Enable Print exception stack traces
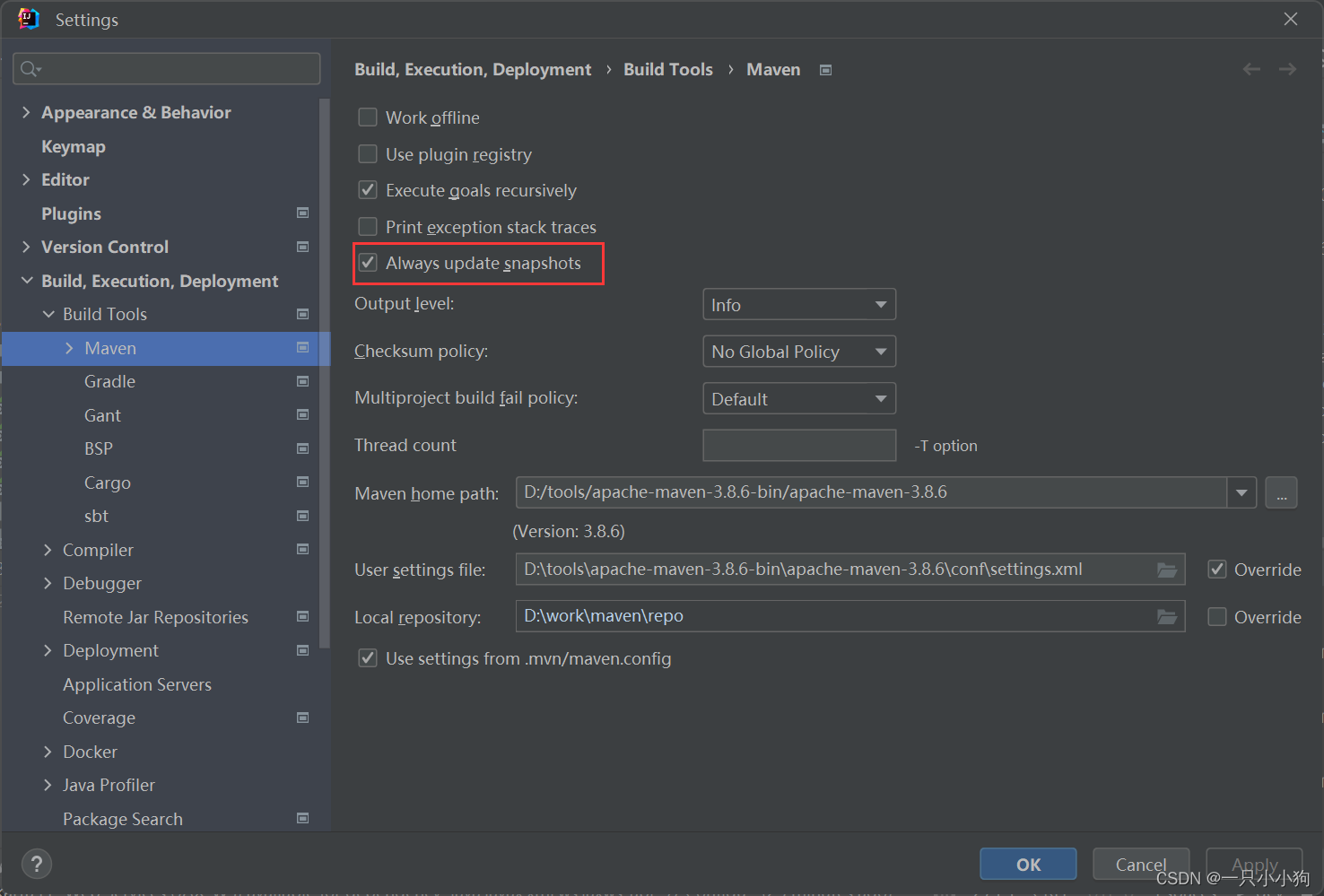This screenshot has width=1324, height=896. coord(368,226)
